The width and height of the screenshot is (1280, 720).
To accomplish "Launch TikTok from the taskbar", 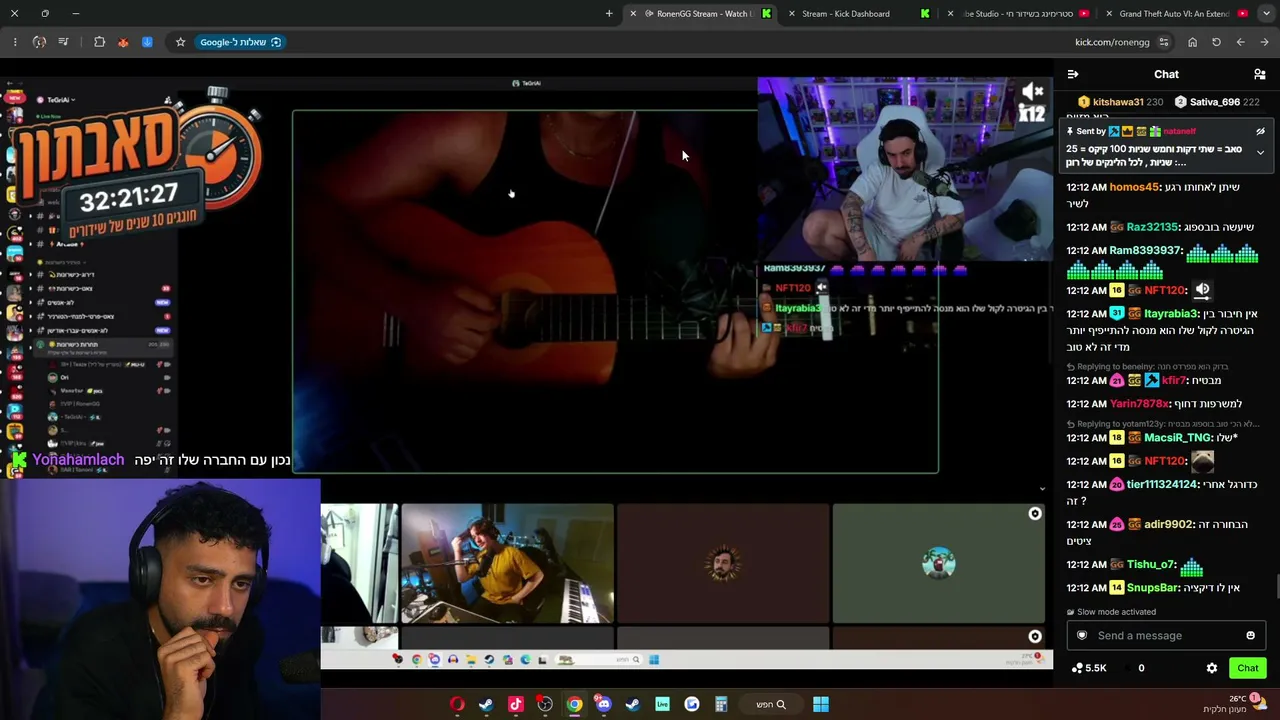I will (x=516, y=704).
